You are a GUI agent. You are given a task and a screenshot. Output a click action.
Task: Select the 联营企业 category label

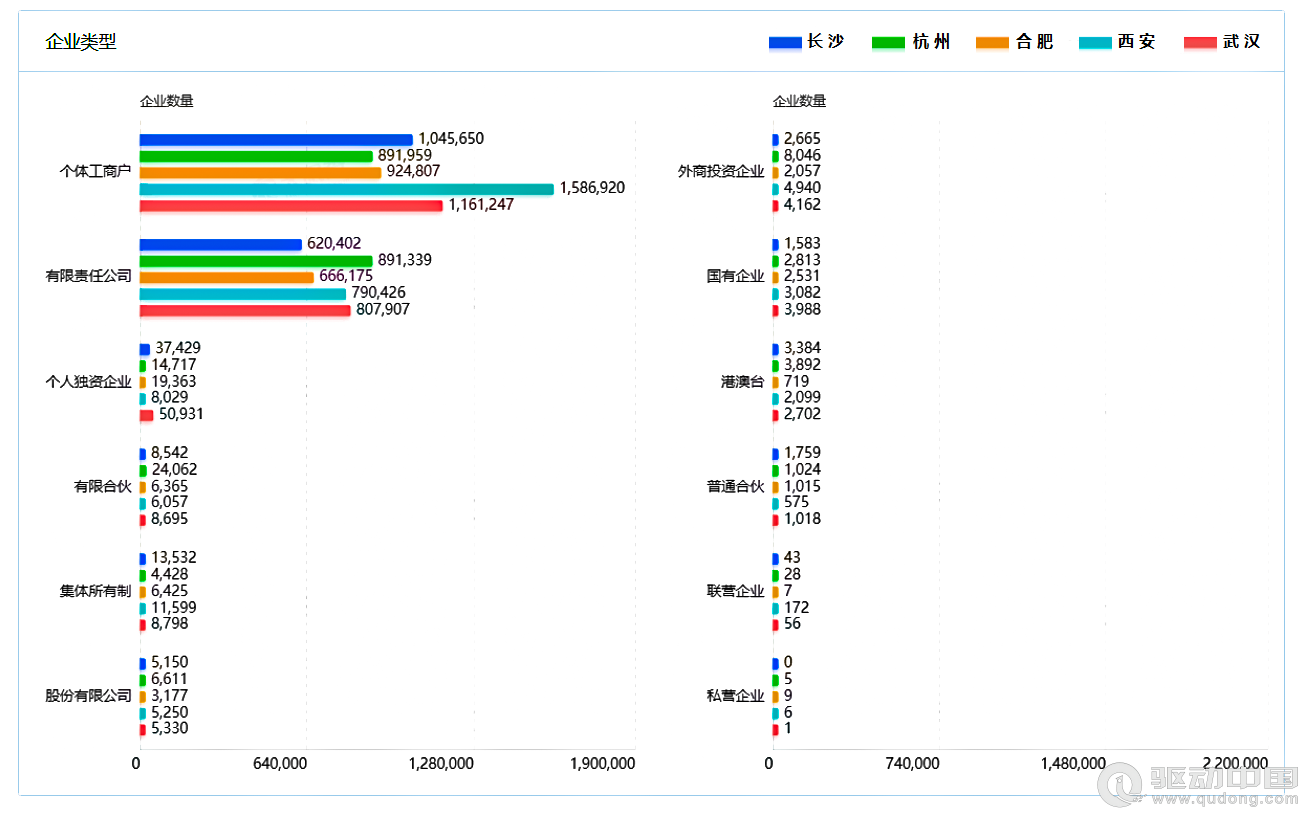pyautogui.click(x=736, y=591)
